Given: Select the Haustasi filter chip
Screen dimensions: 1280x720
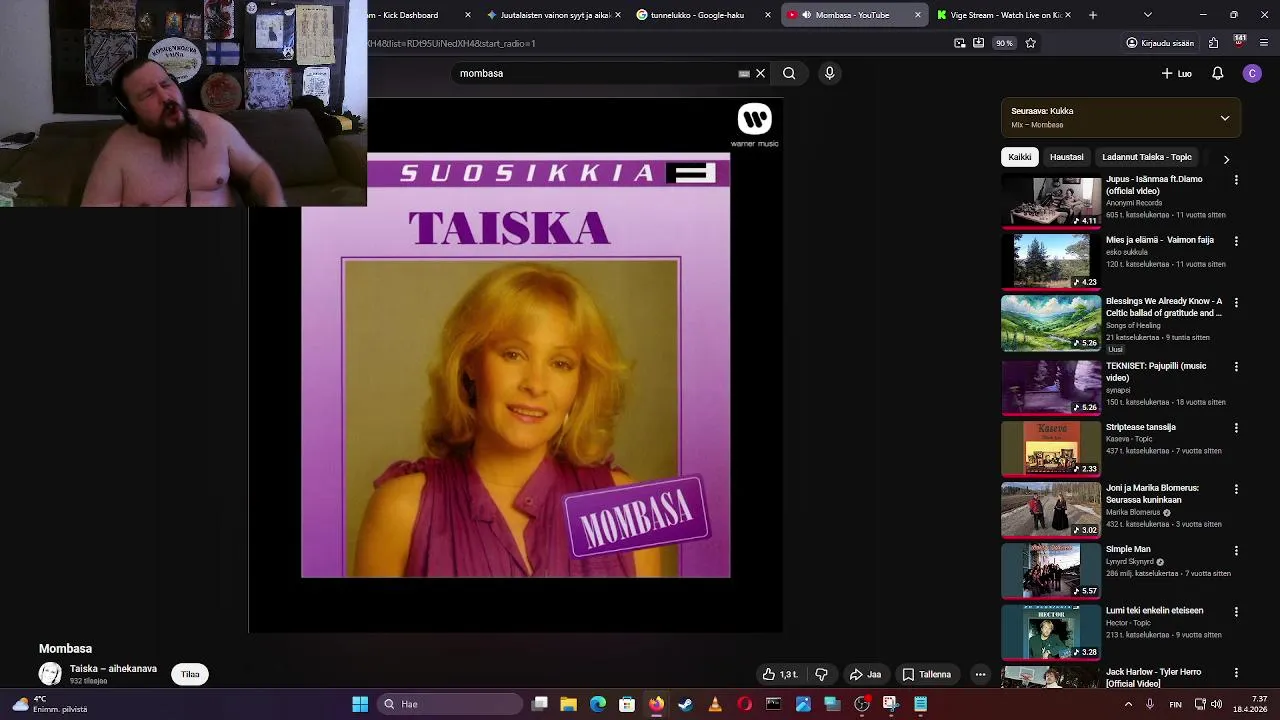Looking at the screenshot, I should [x=1066, y=157].
